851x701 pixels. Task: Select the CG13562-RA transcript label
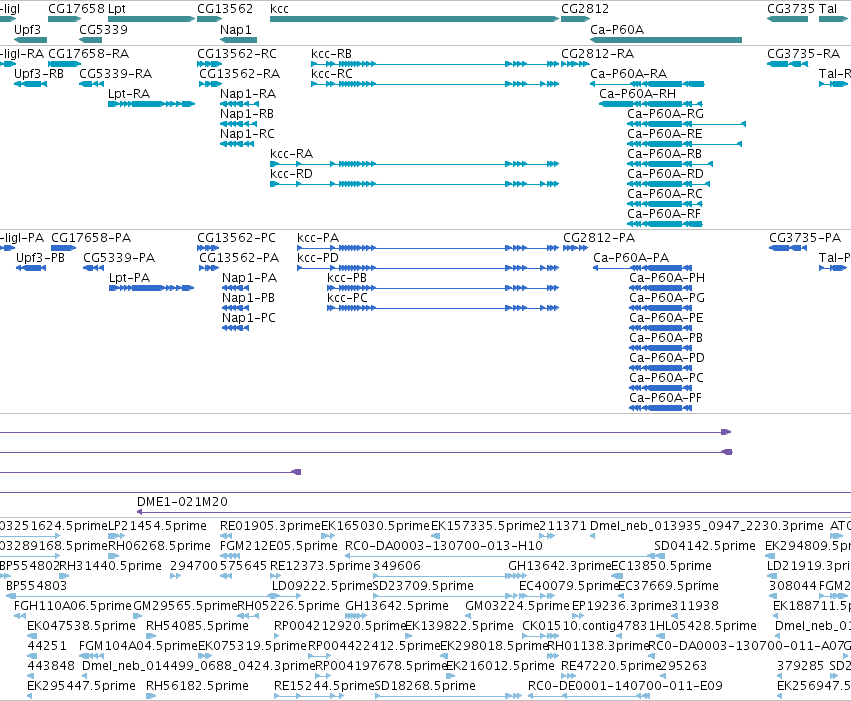(x=239, y=74)
